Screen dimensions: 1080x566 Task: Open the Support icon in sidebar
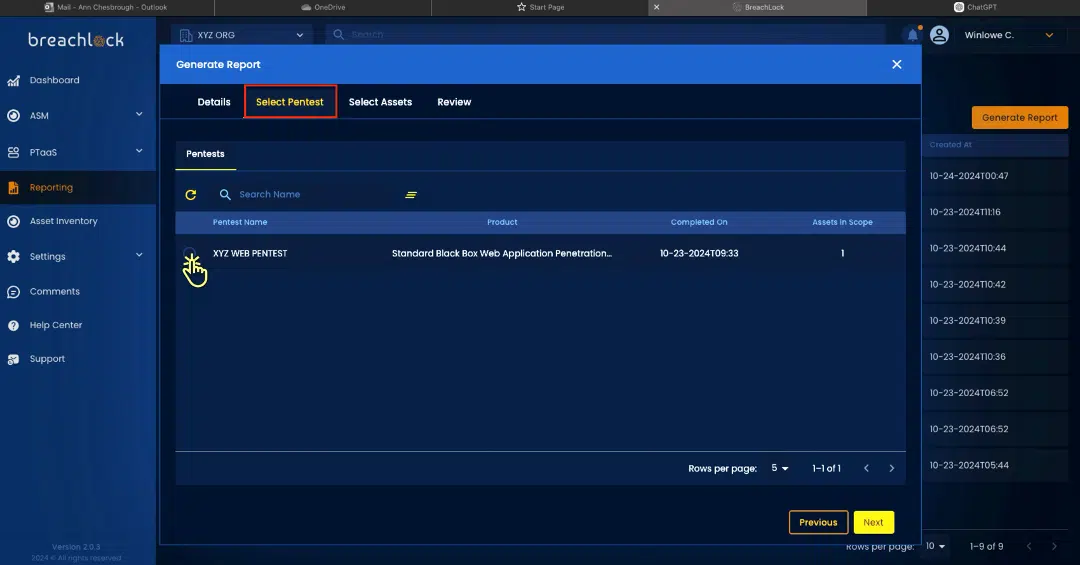click(x=13, y=359)
